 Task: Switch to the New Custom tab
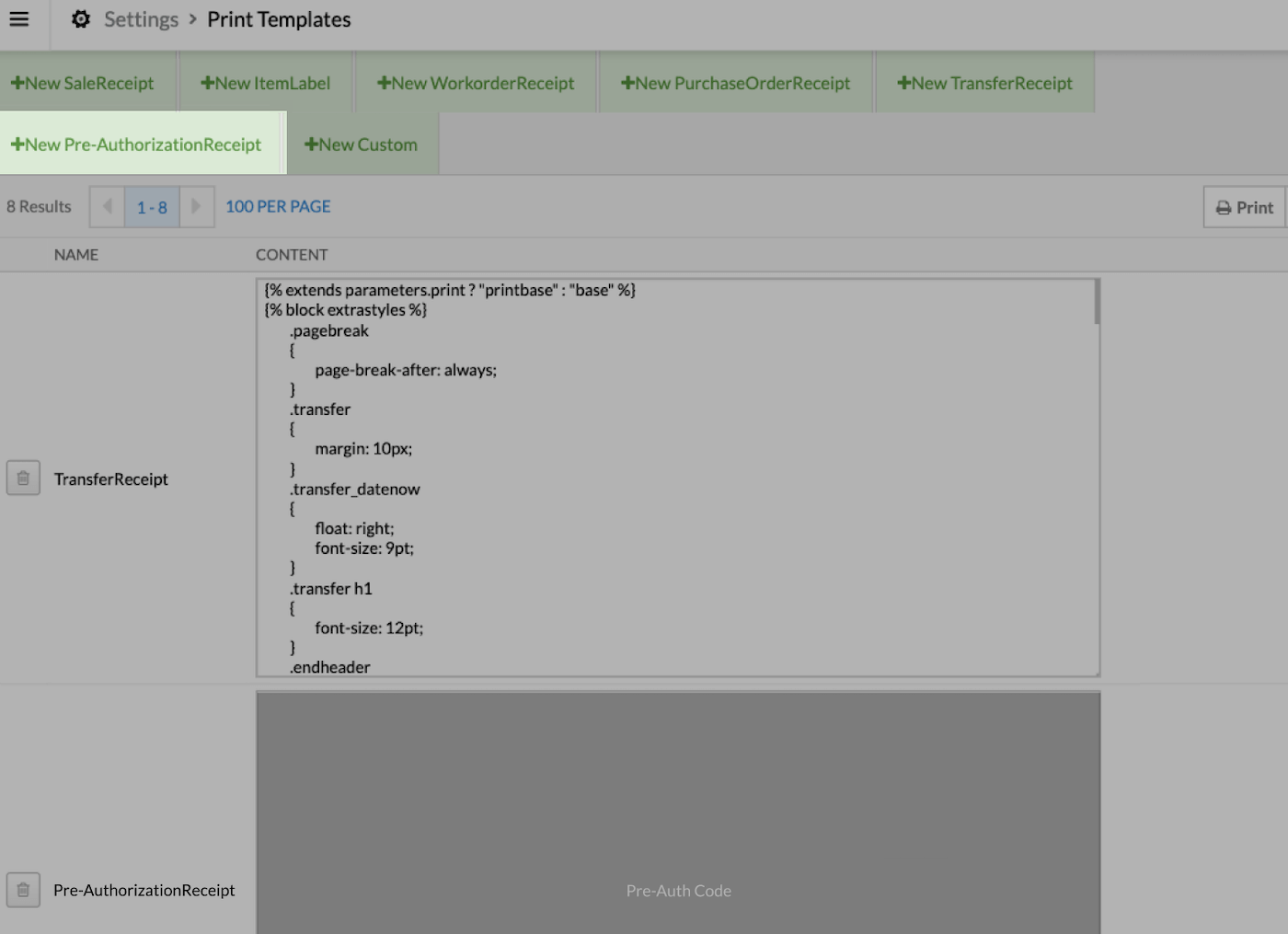(x=362, y=144)
